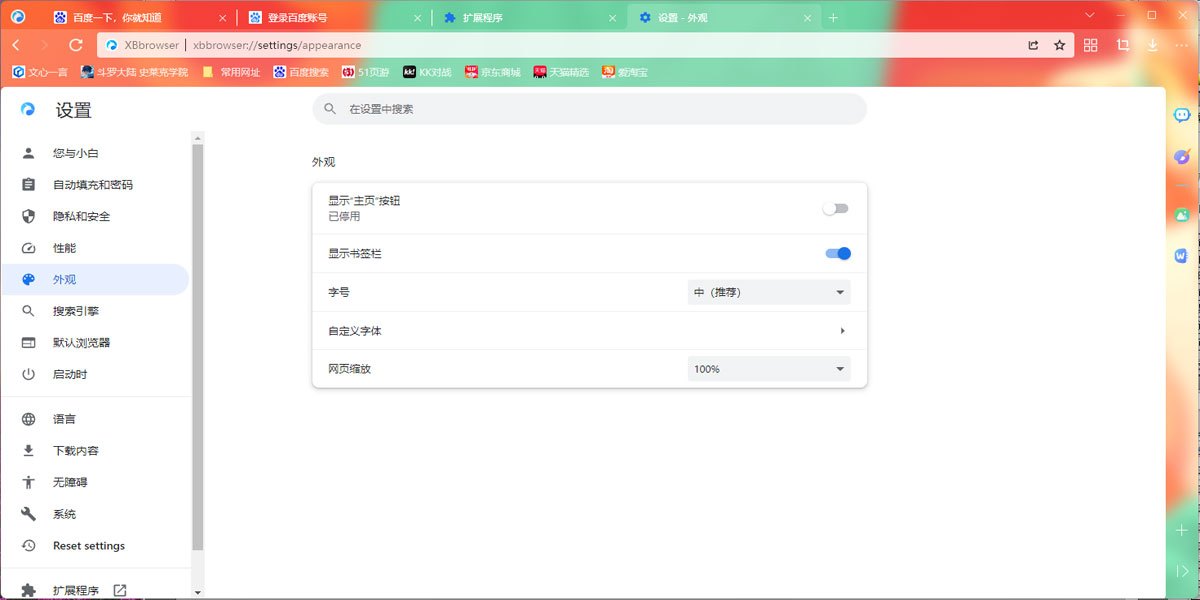Switch to the 登录百度账号 tab
The image size is (1200, 600).
[x=300, y=17]
